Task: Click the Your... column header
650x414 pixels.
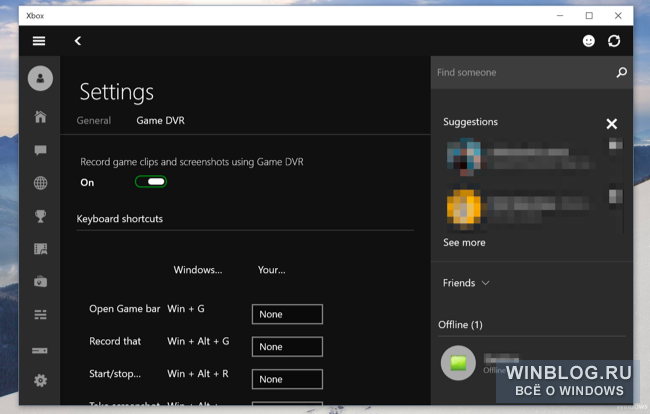Action: 272,270
